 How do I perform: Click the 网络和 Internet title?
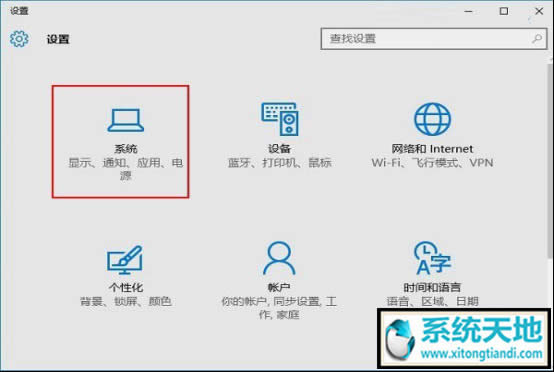tap(432, 149)
